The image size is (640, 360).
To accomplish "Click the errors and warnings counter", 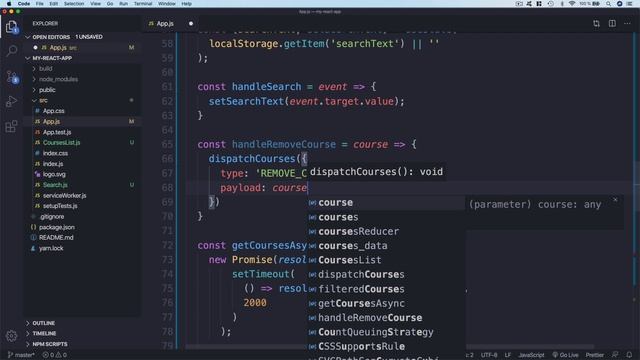I will pos(55,355).
